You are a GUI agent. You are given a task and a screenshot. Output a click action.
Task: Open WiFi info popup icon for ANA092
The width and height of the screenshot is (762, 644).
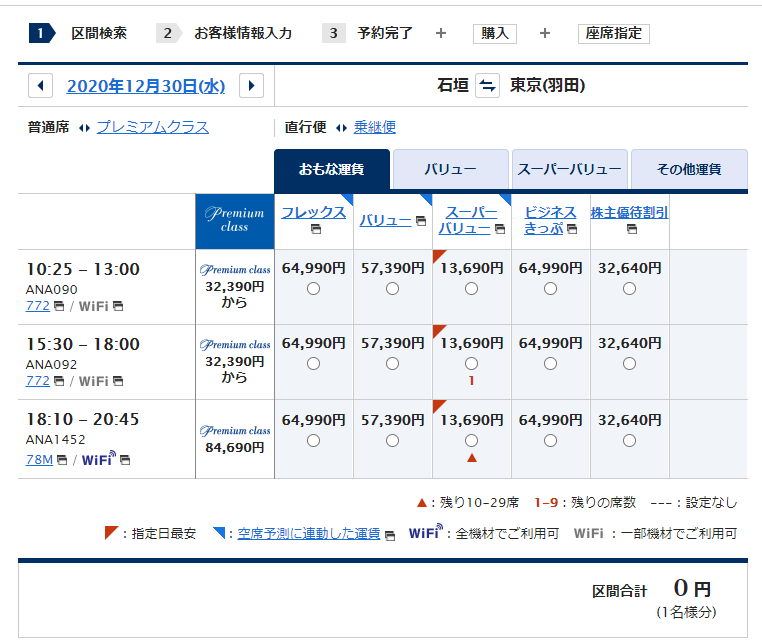[118, 381]
